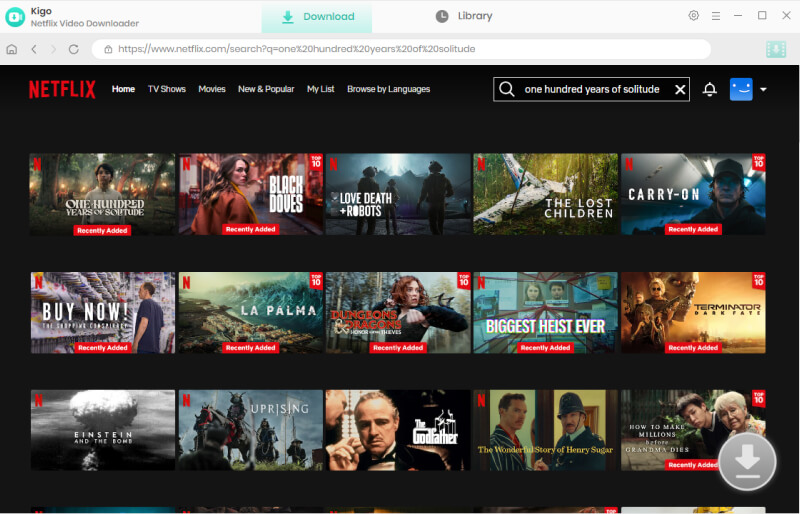Open Movies in Netflix navigation
Screen dimensions: 800x514
pos(212,89)
